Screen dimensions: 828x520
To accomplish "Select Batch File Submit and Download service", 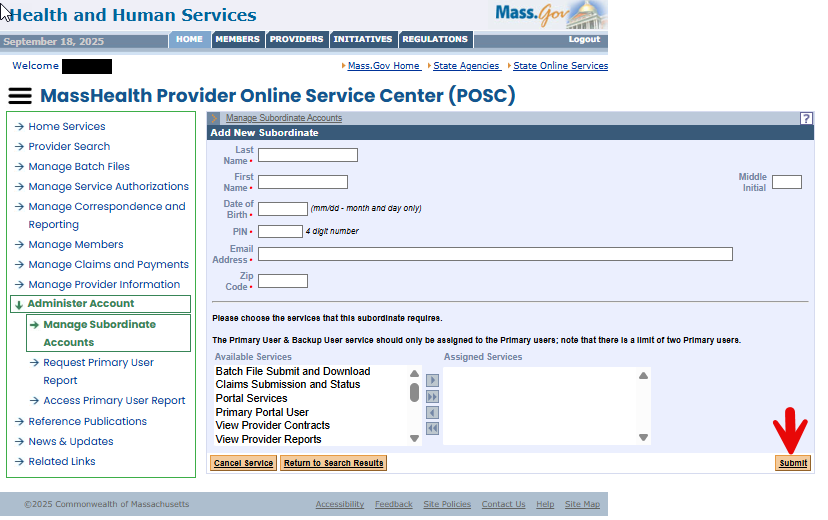I will click(293, 371).
